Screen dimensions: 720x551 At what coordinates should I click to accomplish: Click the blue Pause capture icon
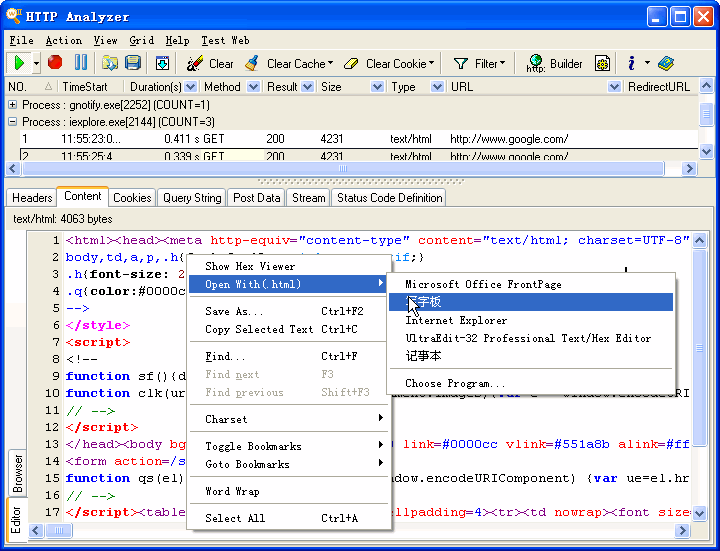pos(80,63)
